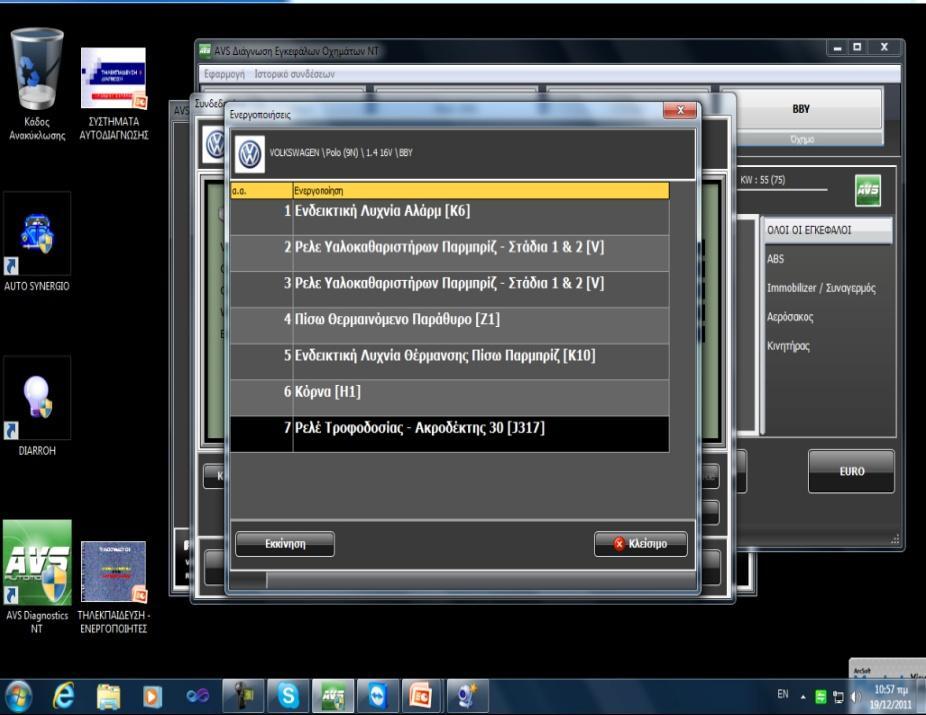Select ABS in the controllers list
Screen dimensions: 926x715
click(x=775, y=259)
